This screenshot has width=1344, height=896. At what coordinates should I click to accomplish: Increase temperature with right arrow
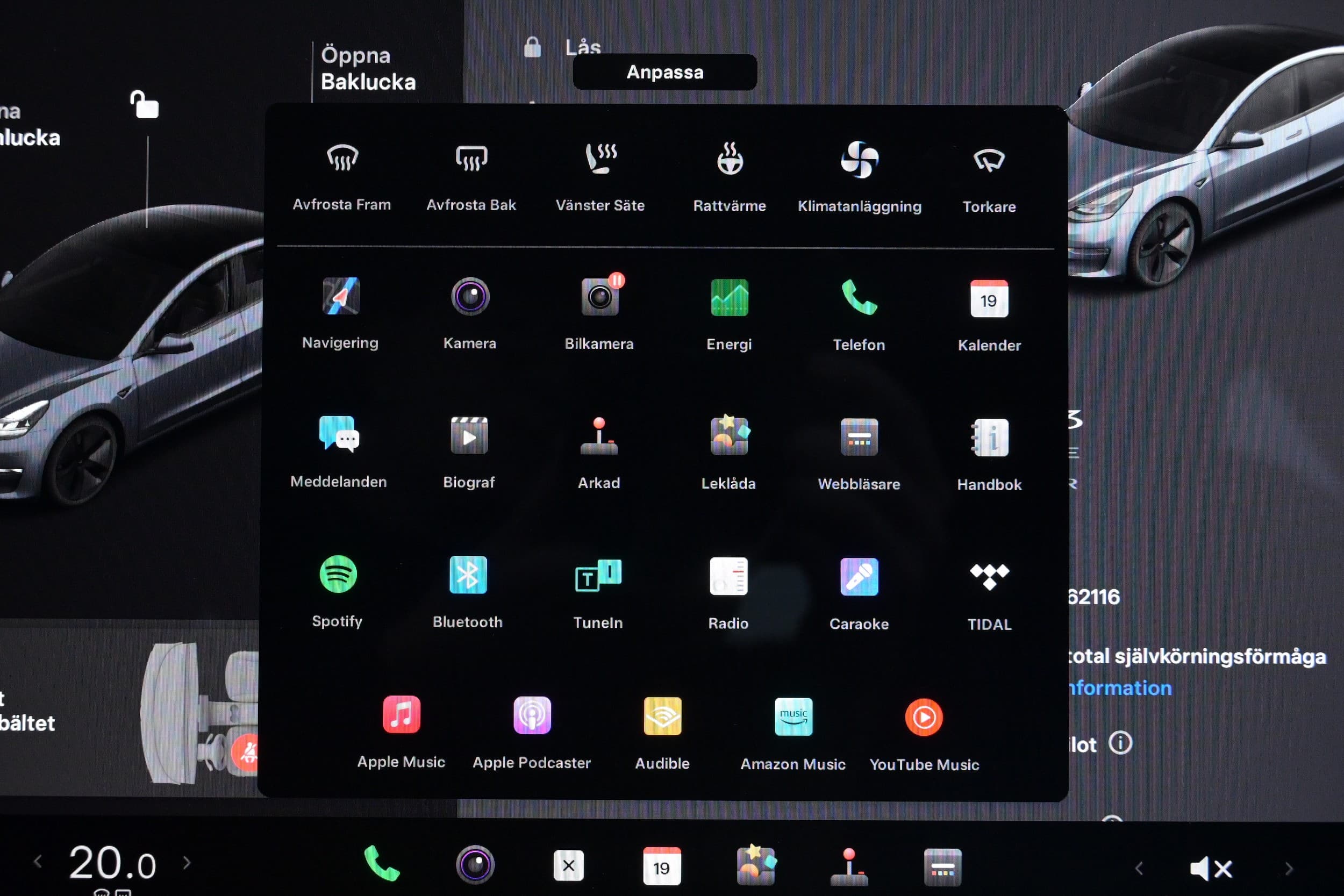187,862
